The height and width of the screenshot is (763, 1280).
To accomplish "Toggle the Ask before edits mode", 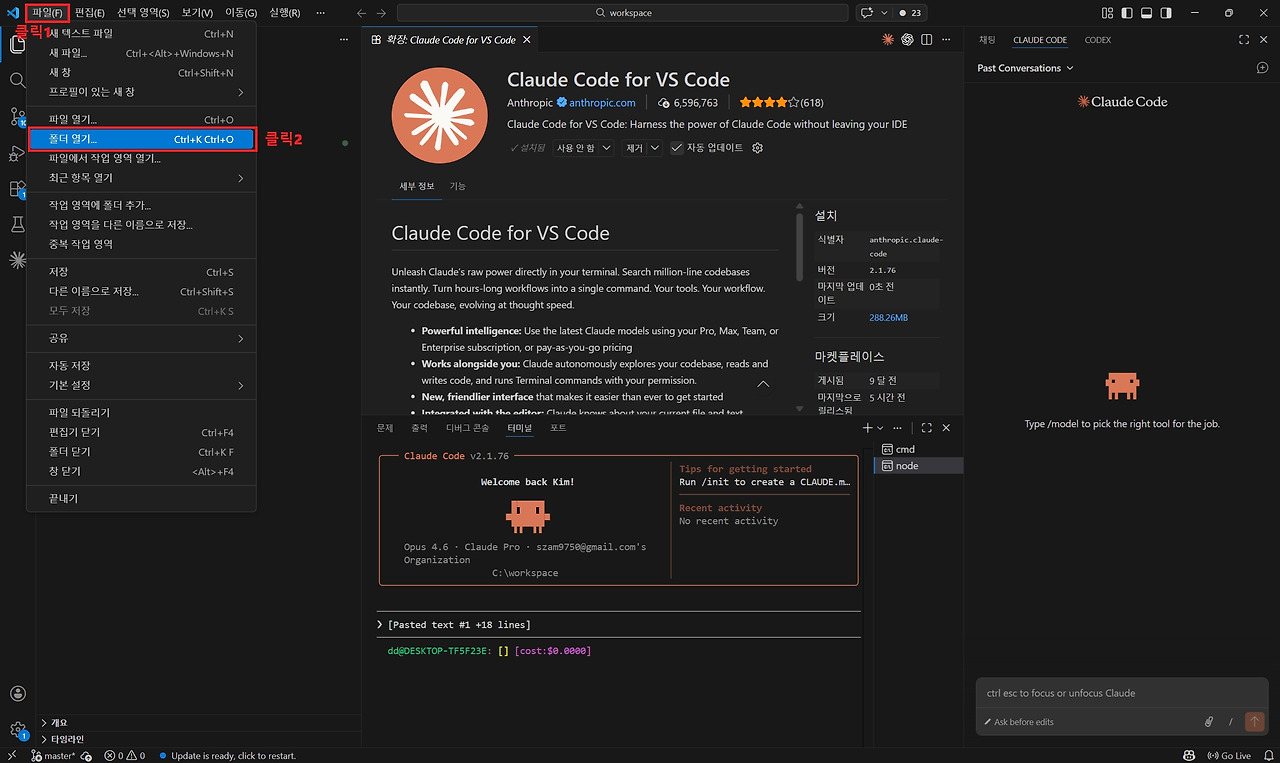I will [1018, 722].
